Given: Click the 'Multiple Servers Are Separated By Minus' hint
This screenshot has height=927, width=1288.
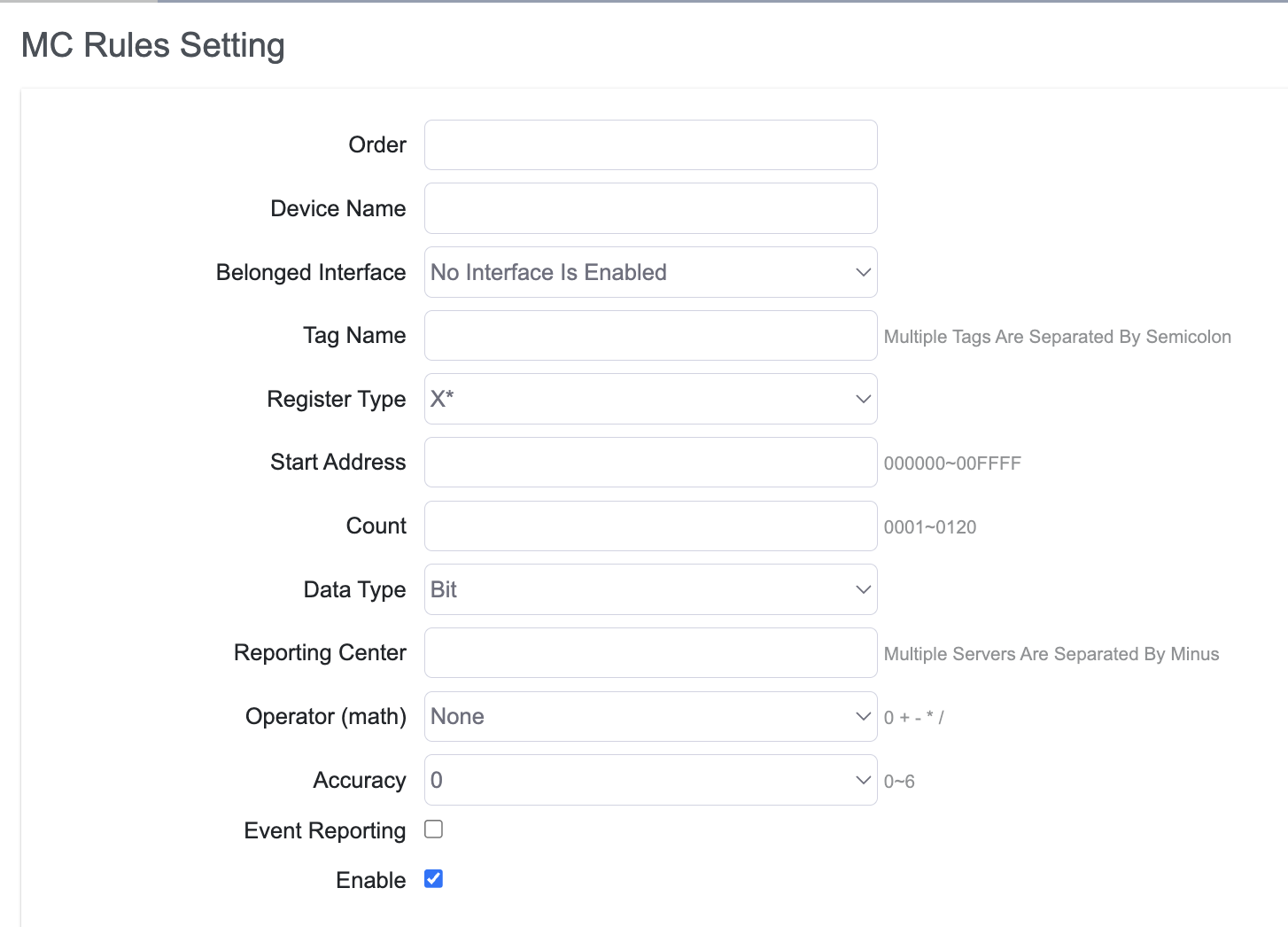Looking at the screenshot, I should coord(1051,654).
